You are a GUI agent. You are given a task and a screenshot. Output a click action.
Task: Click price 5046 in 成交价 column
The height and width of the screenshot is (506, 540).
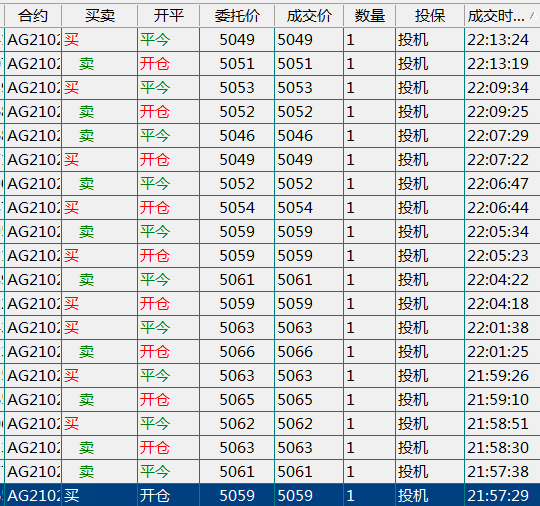tap(295, 136)
